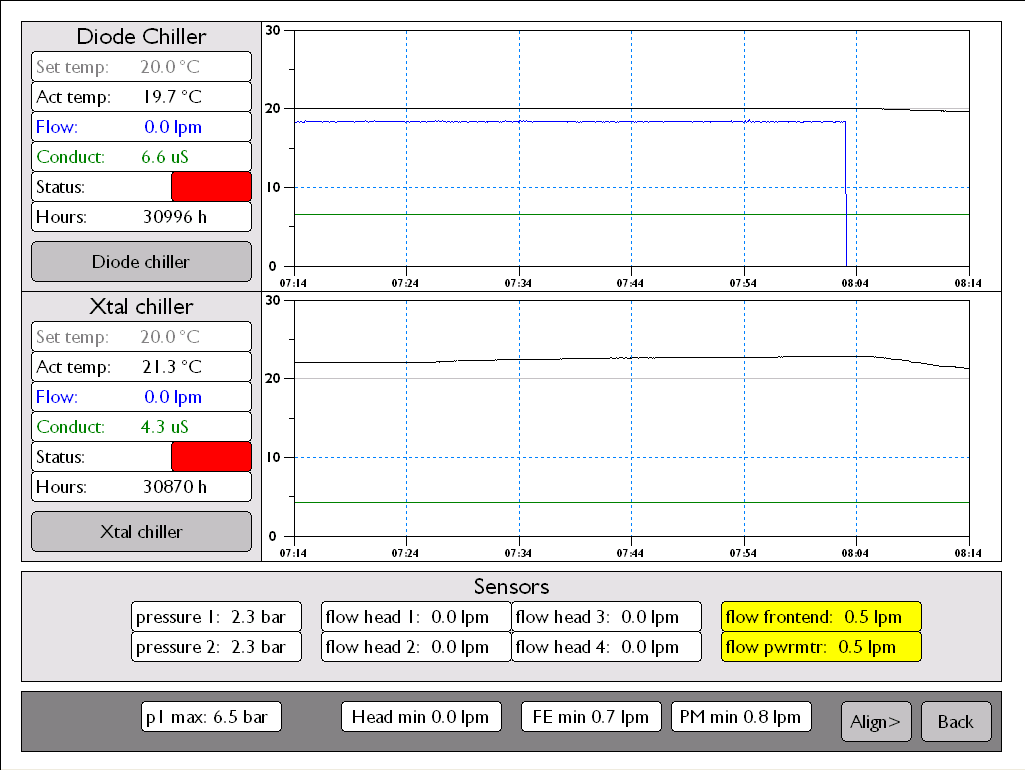Viewport: 1025px width, 770px height.
Task: Select the flow head 2 reading
Action: tap(416, 647)
